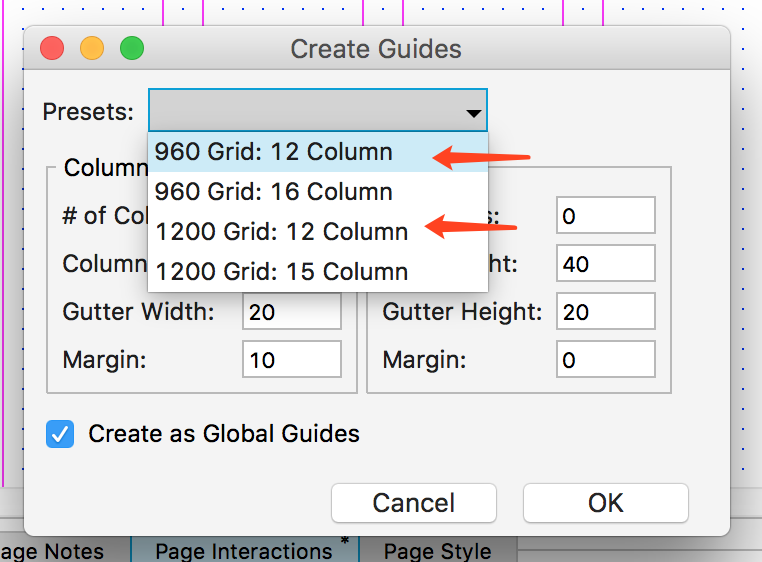
Task: Click the number of rows field above 40
Action: coord(606,216)
